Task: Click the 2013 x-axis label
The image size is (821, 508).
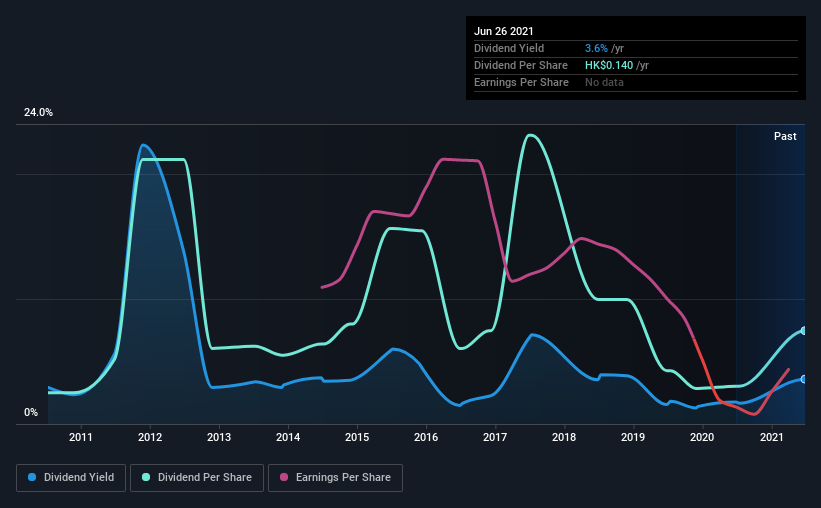Action: click(219, 437)
